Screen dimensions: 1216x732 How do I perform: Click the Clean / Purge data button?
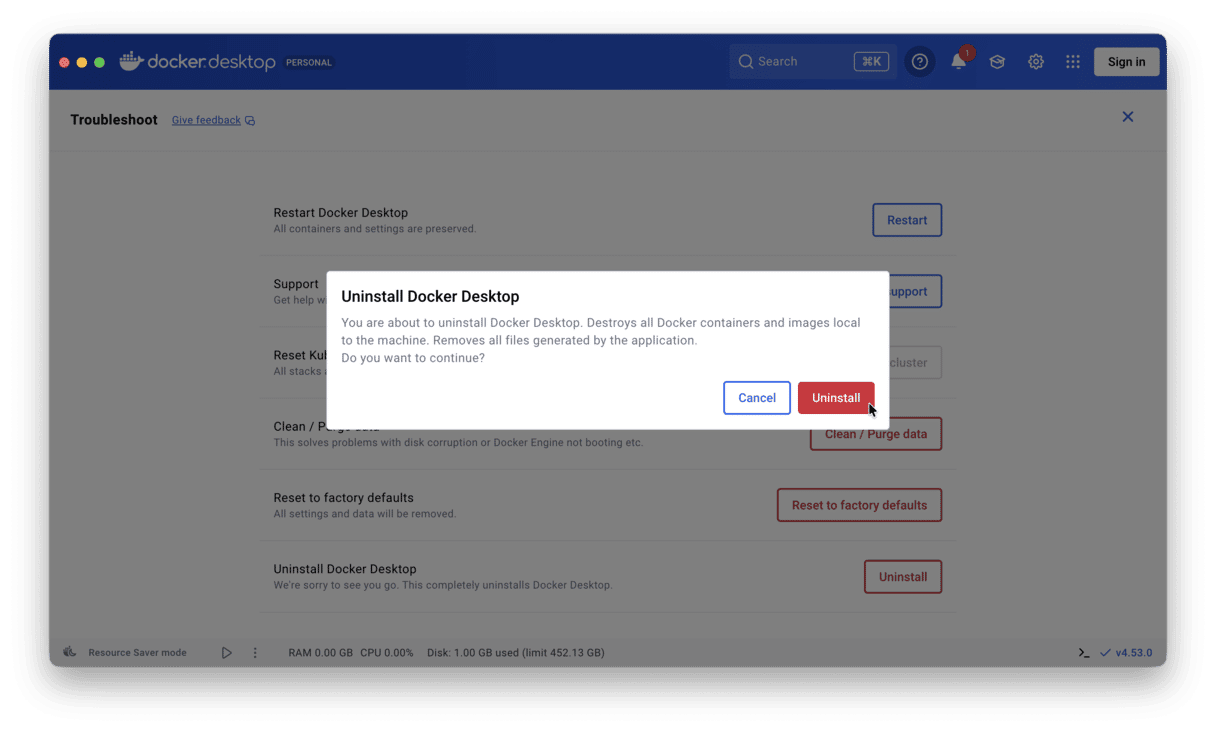tap(875, 433)
